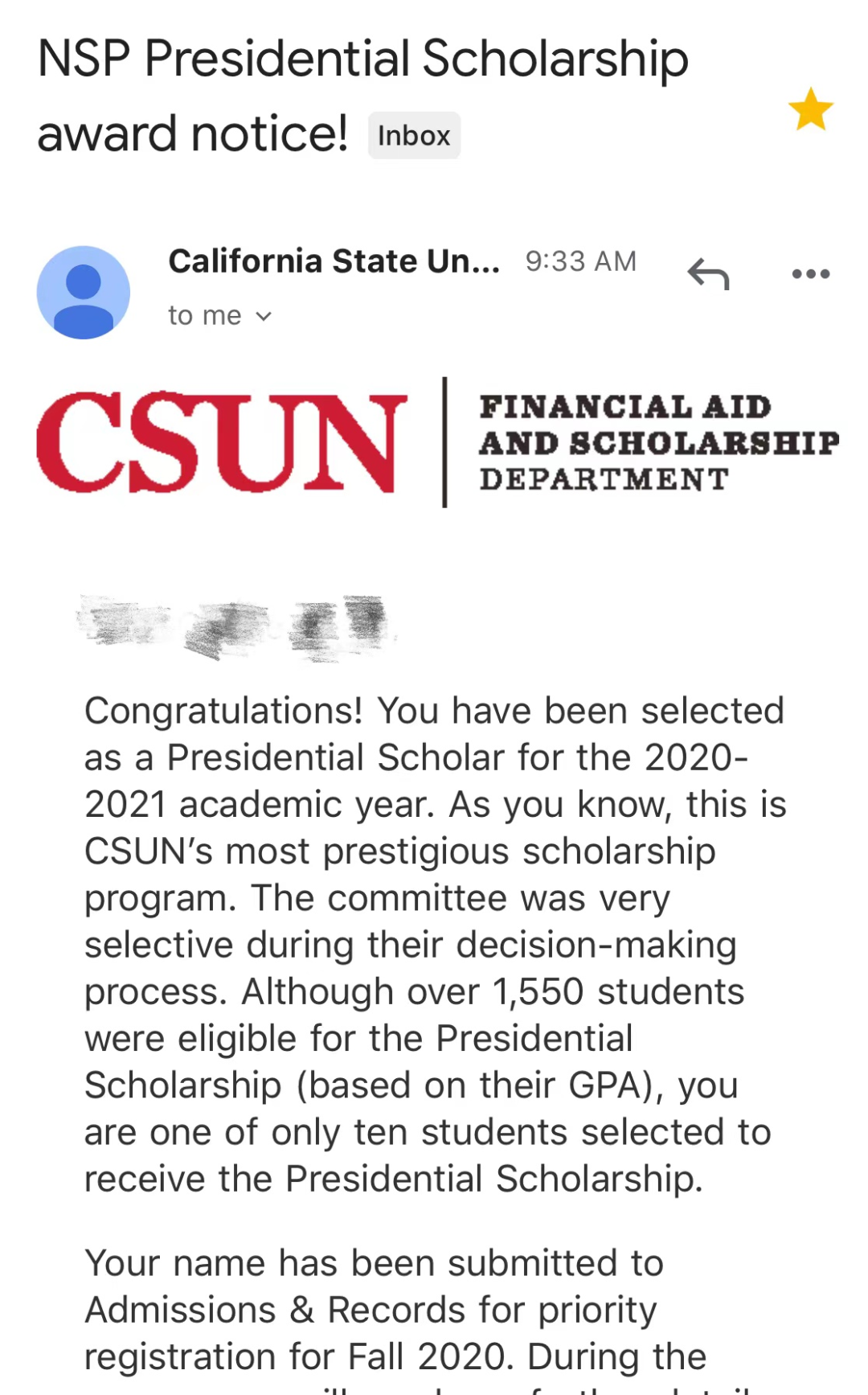The height and width of the screenshot is (1395, 868).
Task: Tap the sender's blue profile avatar
Action: (x=84, y=293)
